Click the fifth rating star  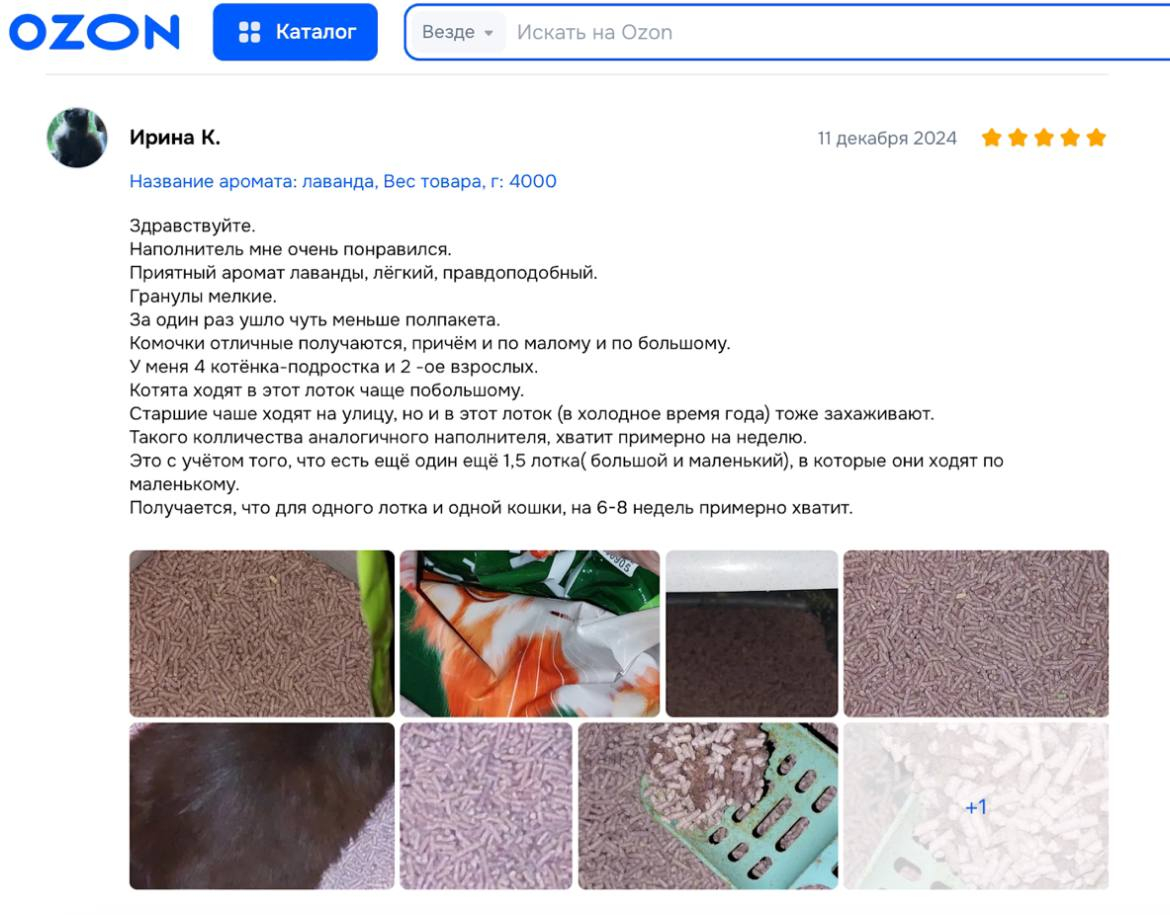point(1096,137)
